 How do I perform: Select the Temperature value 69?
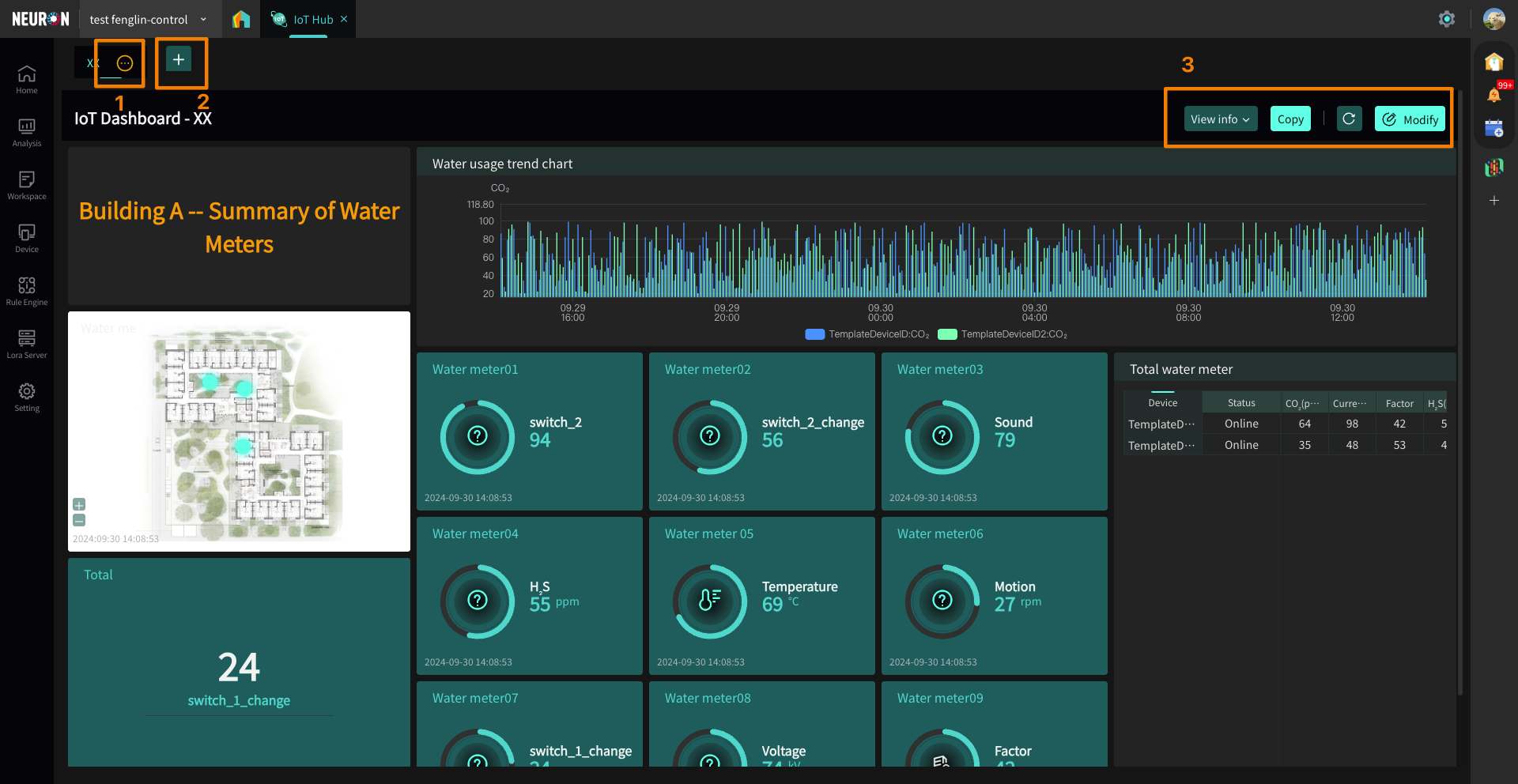pos(772,605)
